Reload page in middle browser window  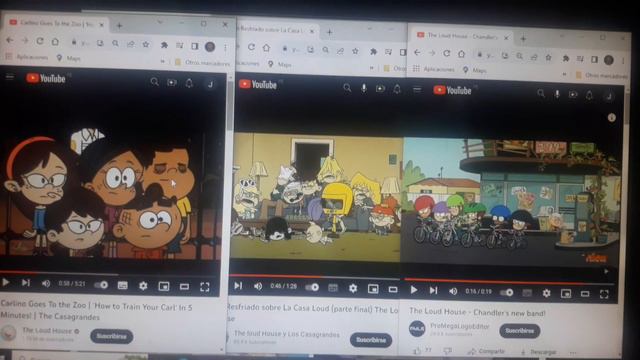(251, 47)
